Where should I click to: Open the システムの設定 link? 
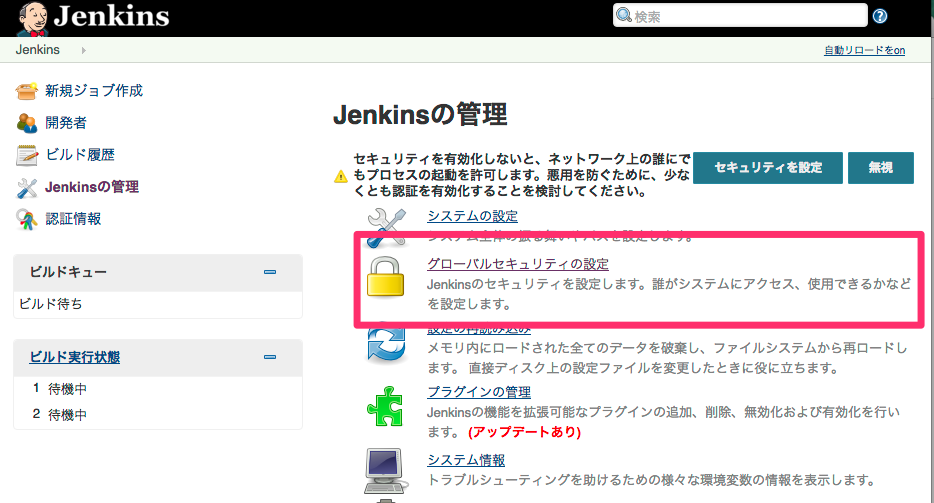[x=472, y=216]
